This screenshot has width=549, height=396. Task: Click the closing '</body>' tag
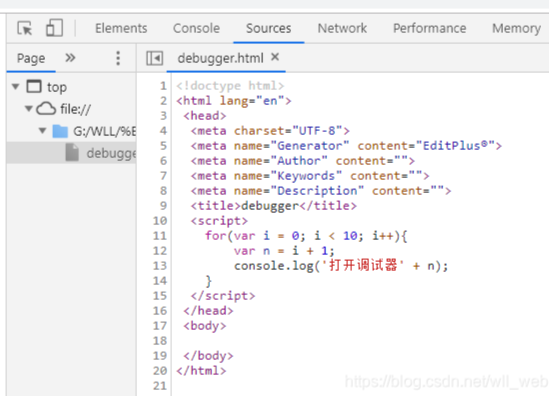[x=208, y=356]
